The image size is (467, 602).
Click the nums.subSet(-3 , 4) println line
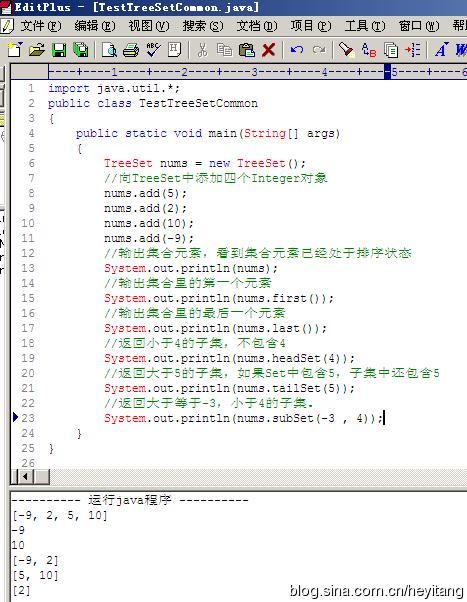click(243, 418)
